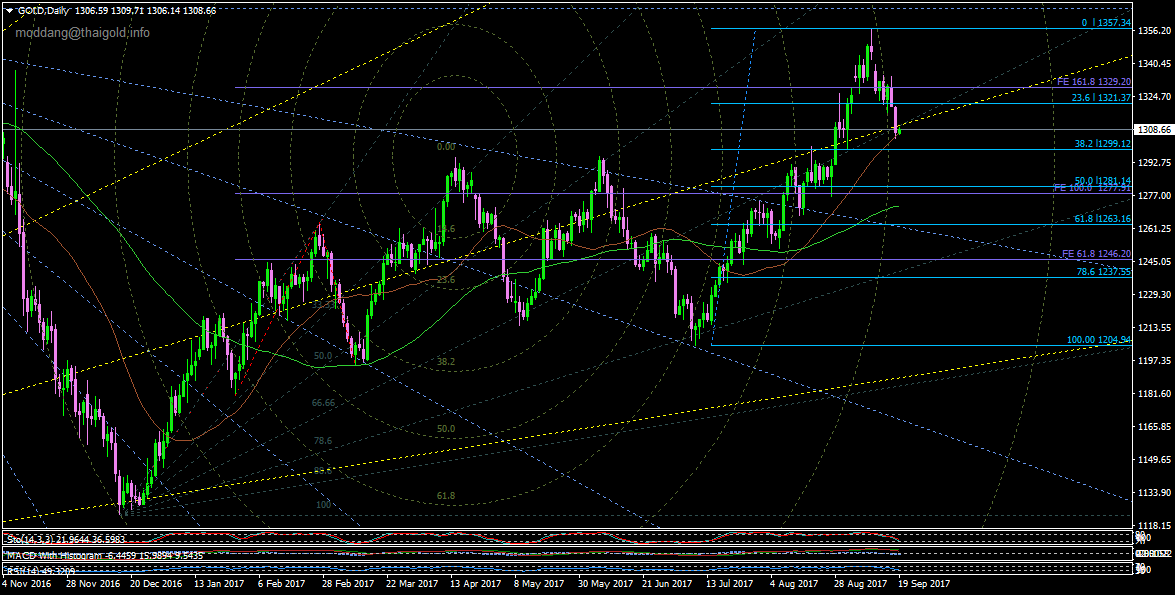Click the 28 Nov 2016 date on time axis
The image size is (1175, 595).
[91, 583]
